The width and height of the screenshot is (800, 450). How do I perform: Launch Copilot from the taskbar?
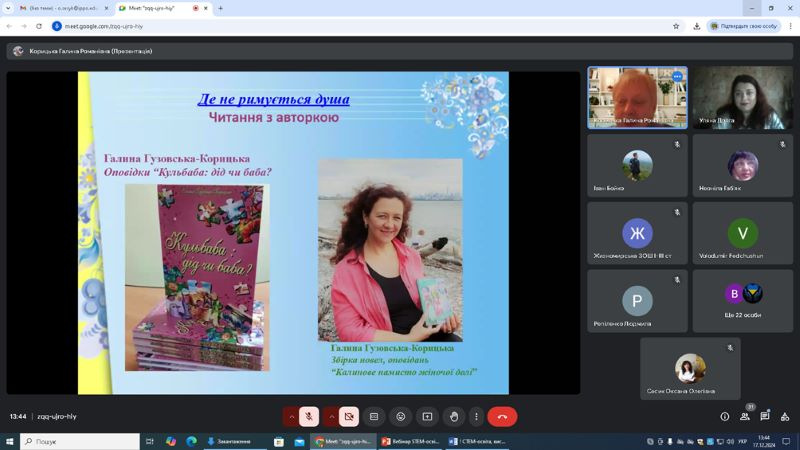coord(171,441)
